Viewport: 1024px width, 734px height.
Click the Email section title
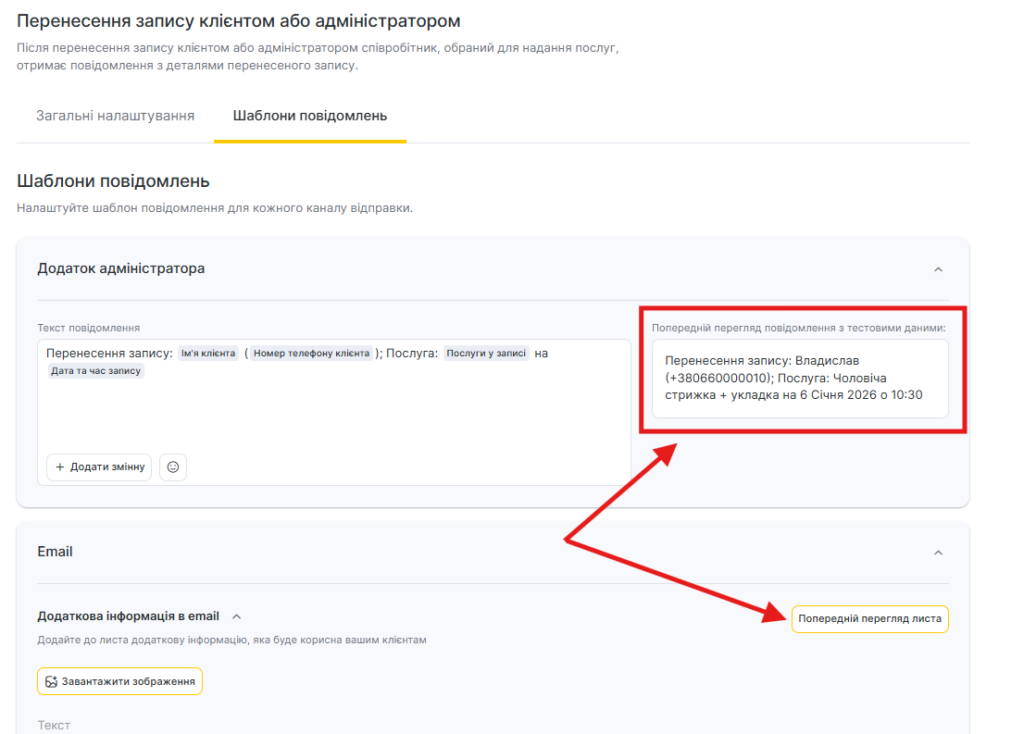[x=55, y=552]
